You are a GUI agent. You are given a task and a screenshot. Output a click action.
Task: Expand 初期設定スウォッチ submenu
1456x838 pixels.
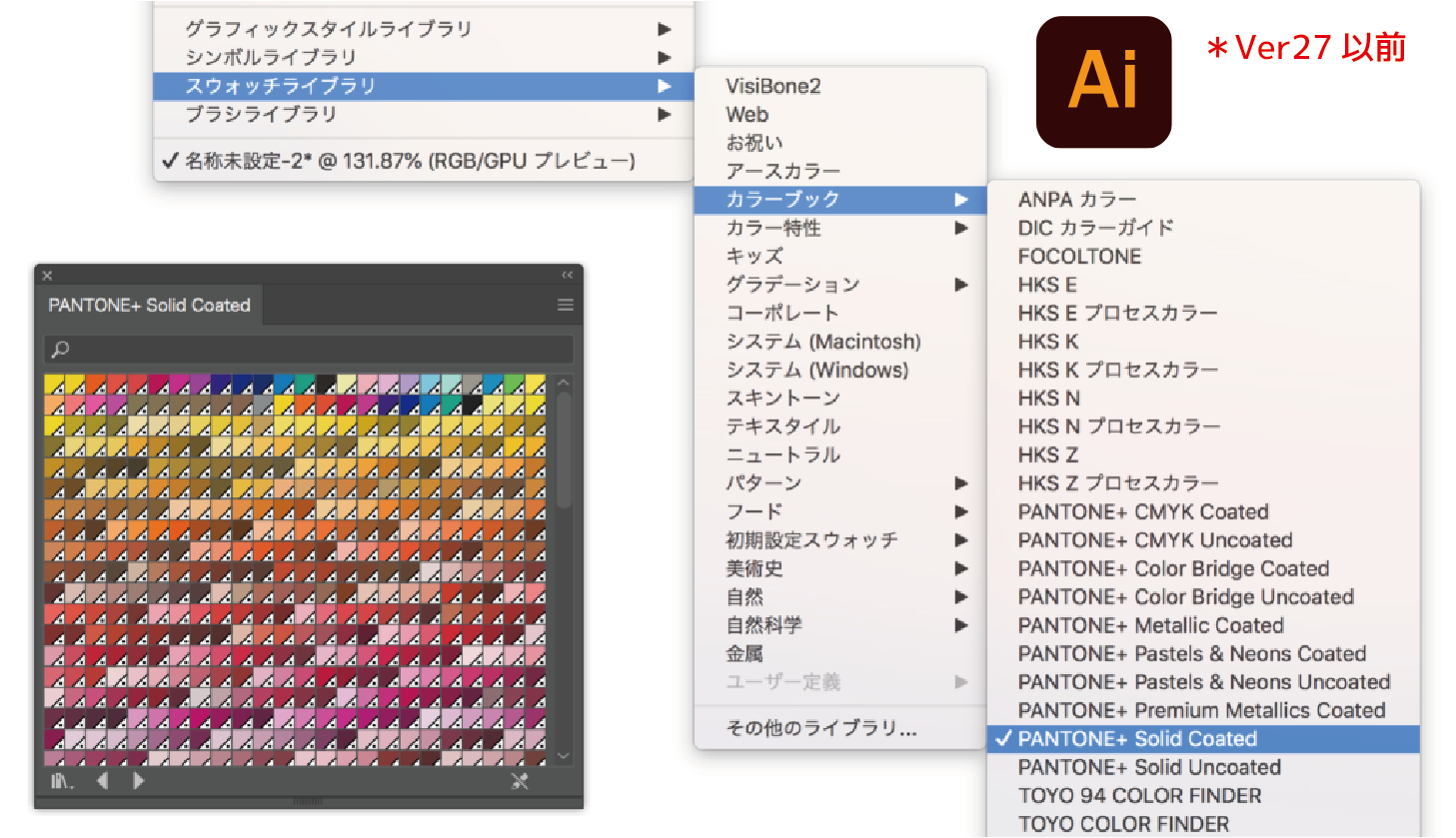pyautogui.click(x=840, y=540)
